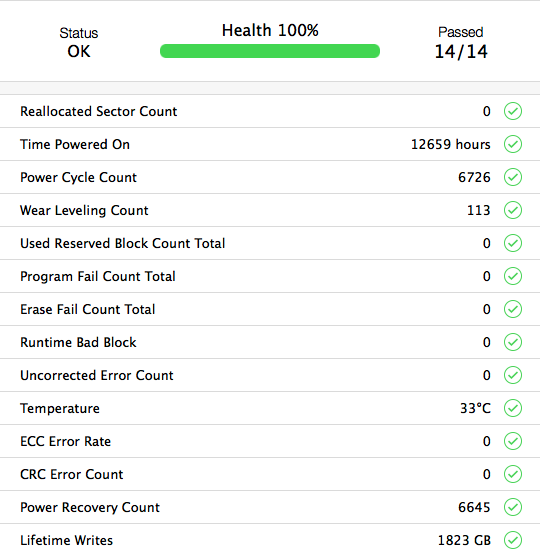Select the Uncorrected Error Count label
The width and height of the screenshot is (540, 556).
(97, 376)
